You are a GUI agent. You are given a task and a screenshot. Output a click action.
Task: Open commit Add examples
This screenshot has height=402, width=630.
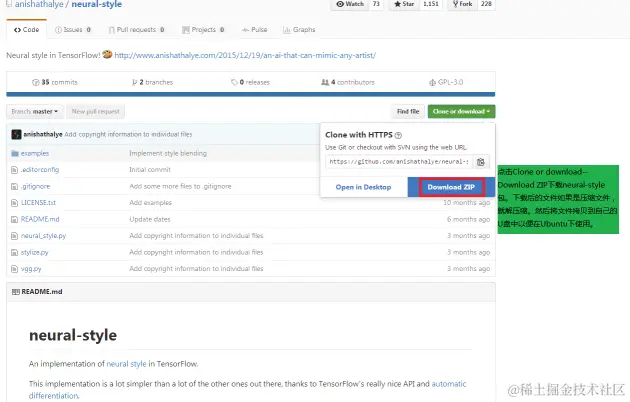tap(150, 203)
